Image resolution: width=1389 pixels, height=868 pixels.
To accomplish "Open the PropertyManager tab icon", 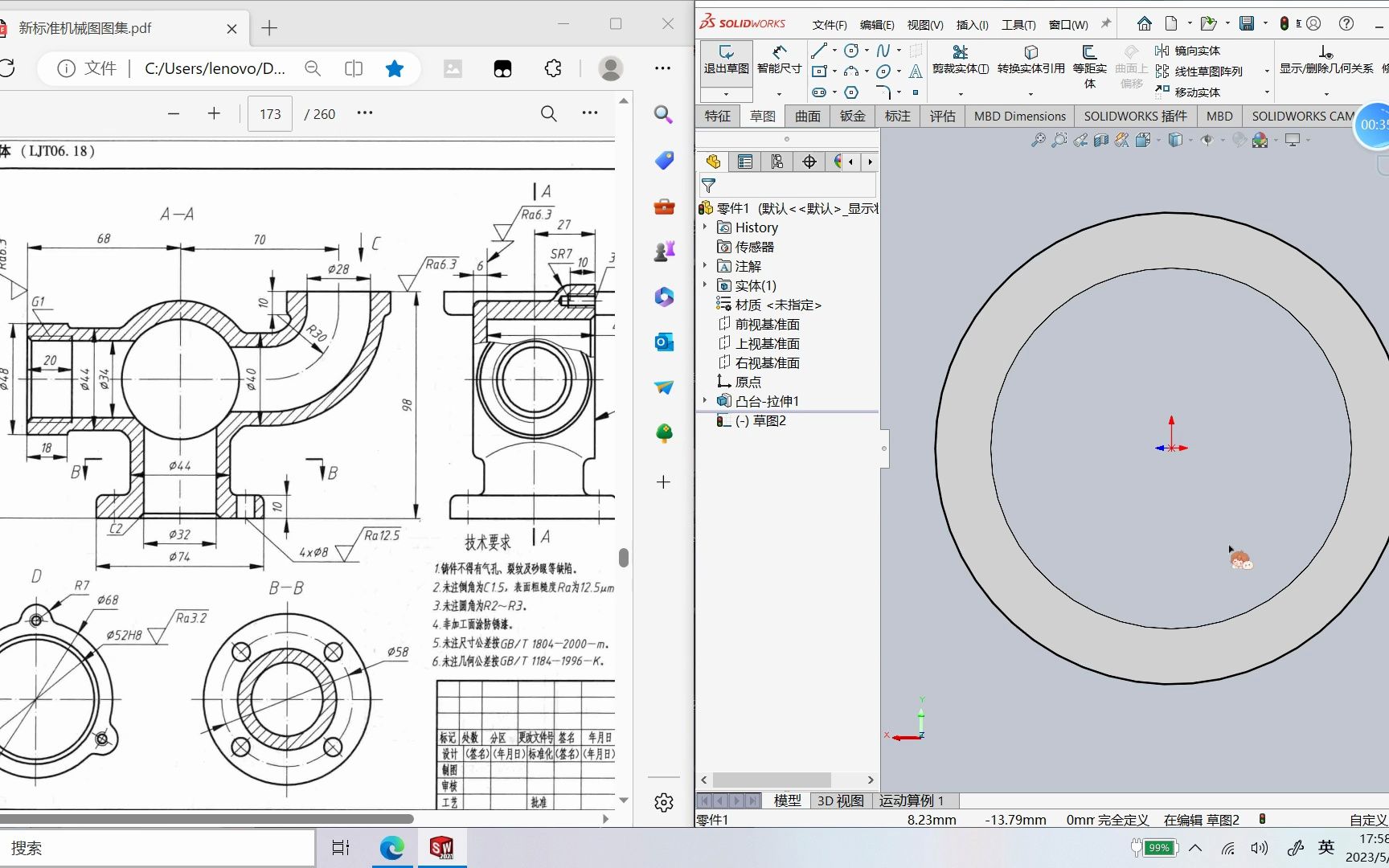I will [x=745, y=162].
